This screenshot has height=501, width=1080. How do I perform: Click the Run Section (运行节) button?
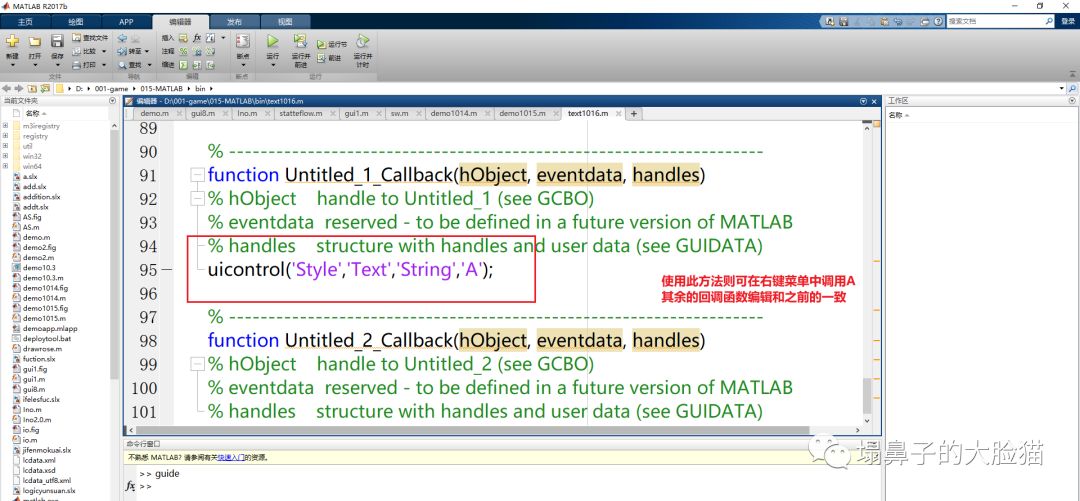(x=333, y=44)
